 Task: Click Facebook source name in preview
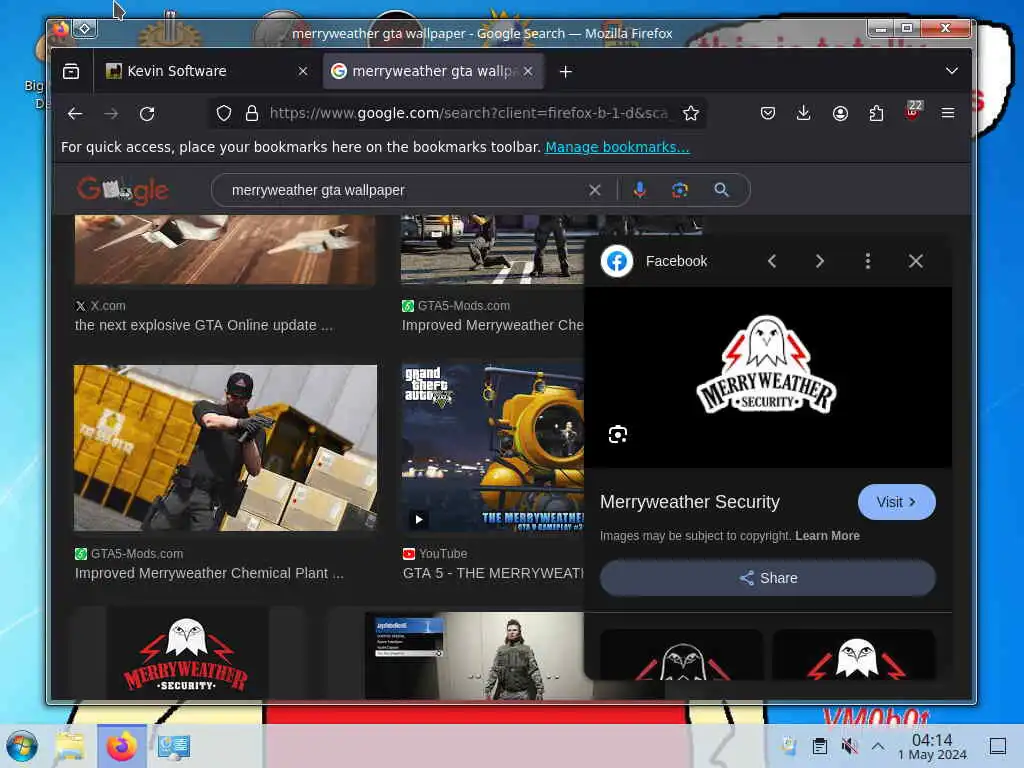677,261
